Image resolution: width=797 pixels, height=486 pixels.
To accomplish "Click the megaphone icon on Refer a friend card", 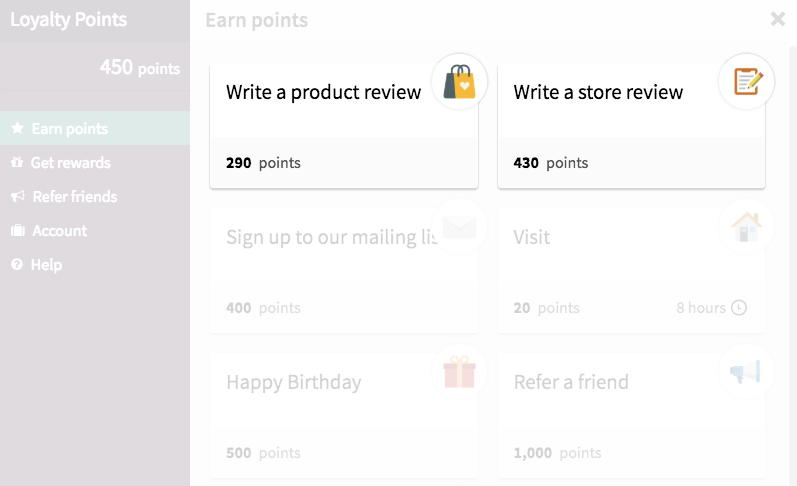I will [x=745, y=372].
